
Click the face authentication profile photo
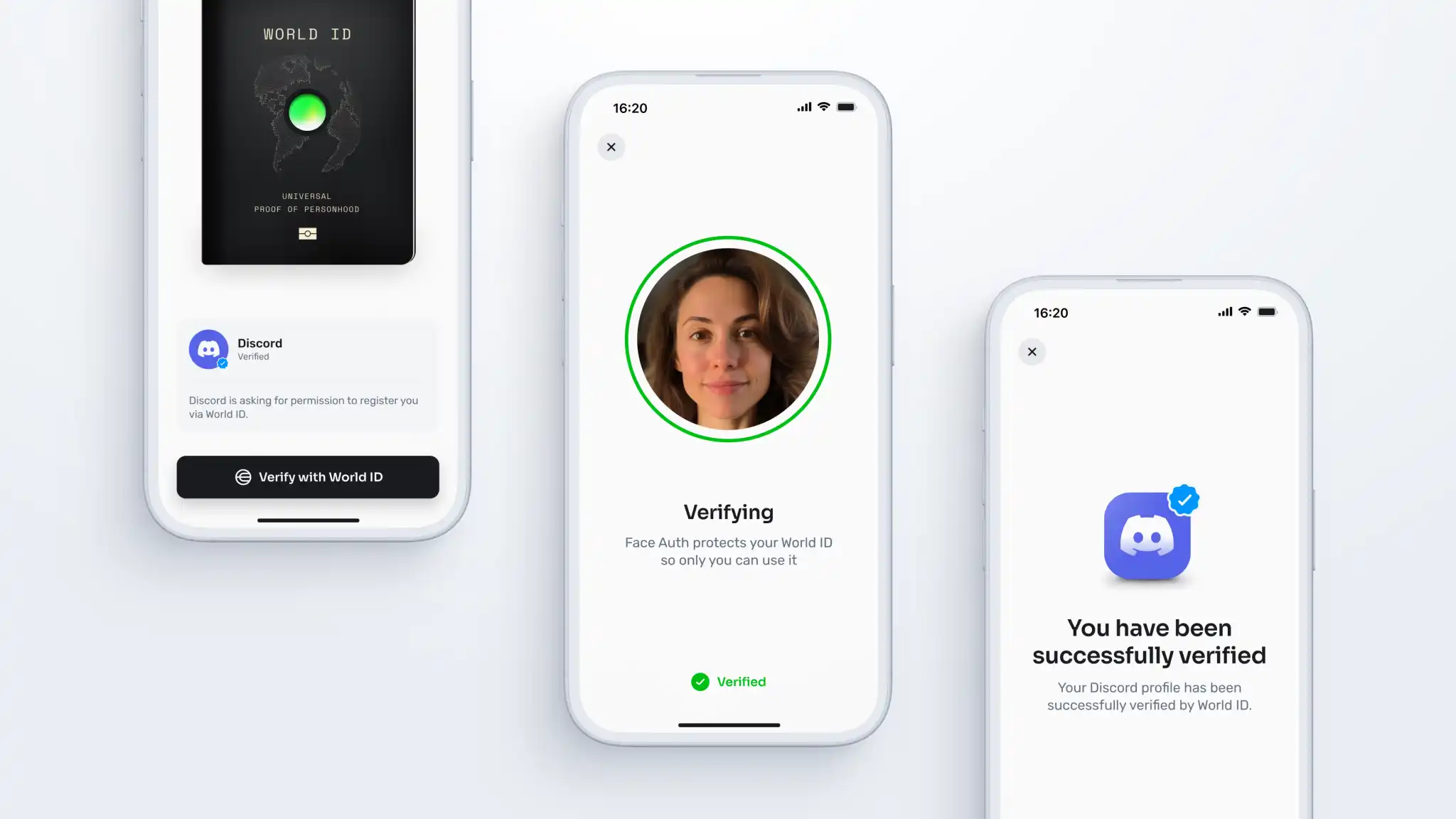[x=728, y=338]
